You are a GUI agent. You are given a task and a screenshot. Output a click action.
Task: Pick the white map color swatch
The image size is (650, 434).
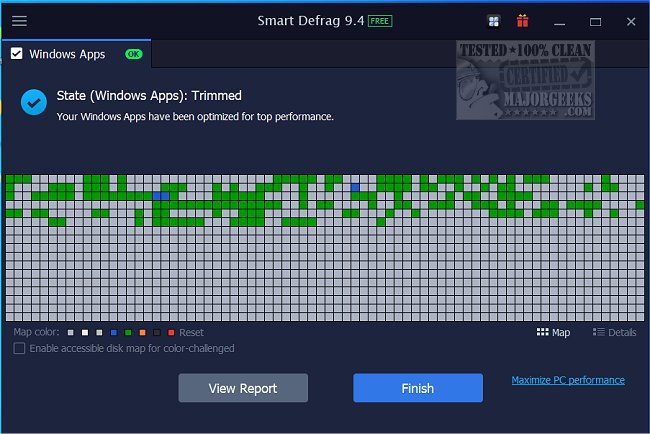tap(85, 332)
